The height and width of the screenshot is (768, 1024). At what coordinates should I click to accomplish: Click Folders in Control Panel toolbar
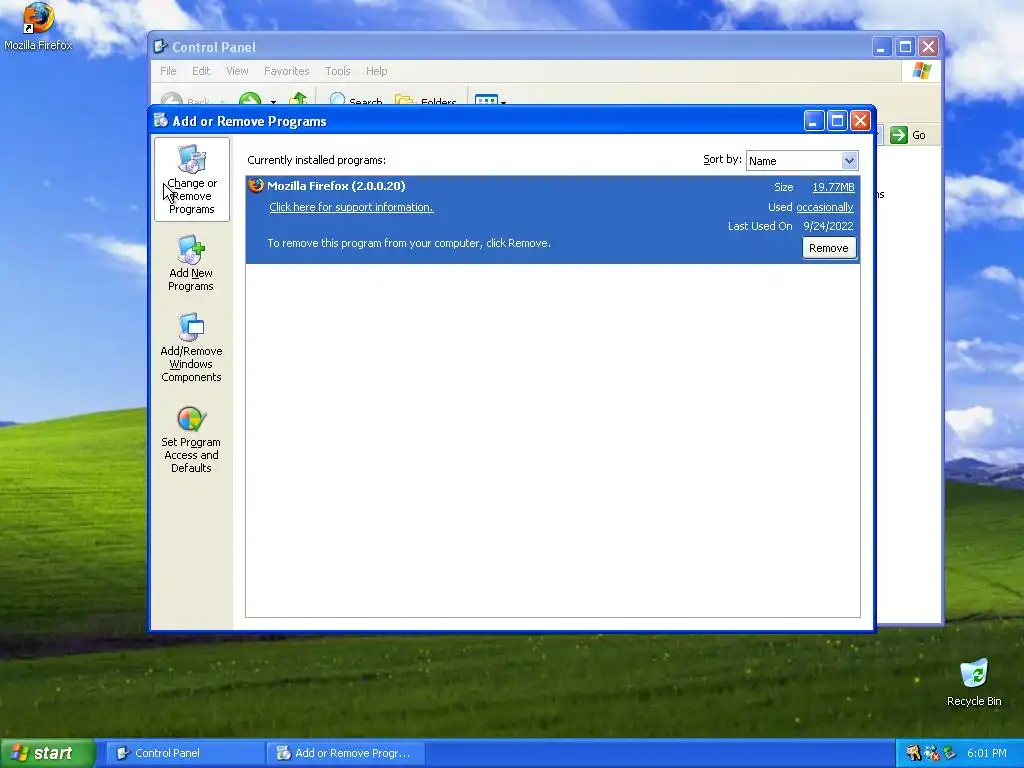tap(426, 101)
